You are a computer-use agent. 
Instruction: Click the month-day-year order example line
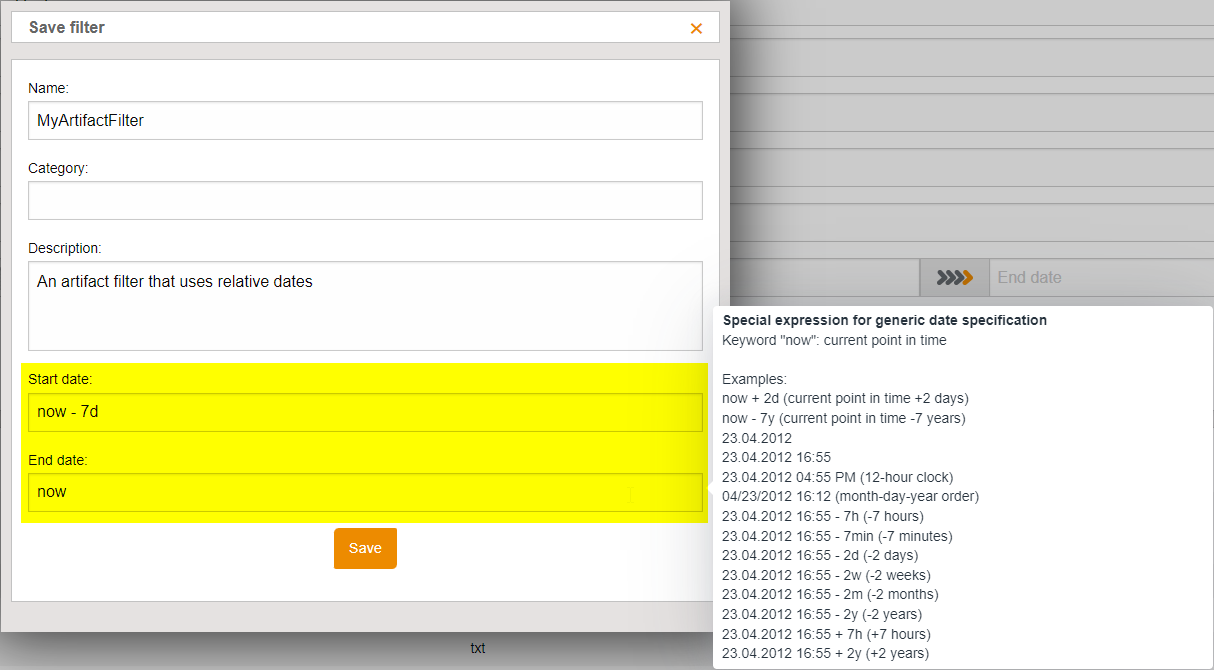pos(850,496)
